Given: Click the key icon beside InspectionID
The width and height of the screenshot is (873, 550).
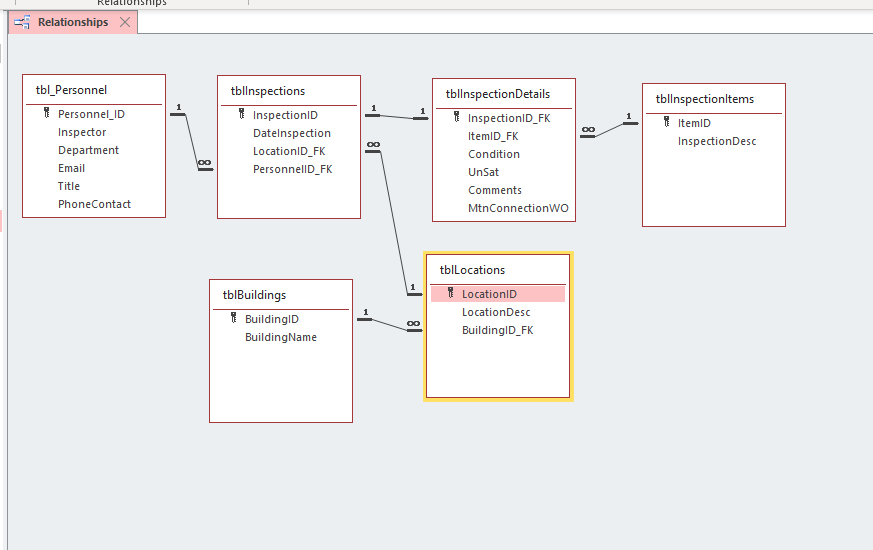Looking at the screenshot, I should tap(242, 114).
